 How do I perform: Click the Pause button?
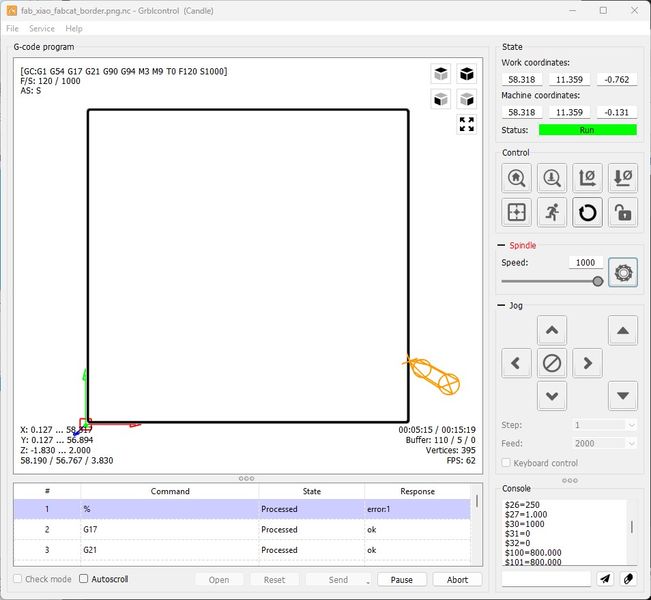pos(401,580)
